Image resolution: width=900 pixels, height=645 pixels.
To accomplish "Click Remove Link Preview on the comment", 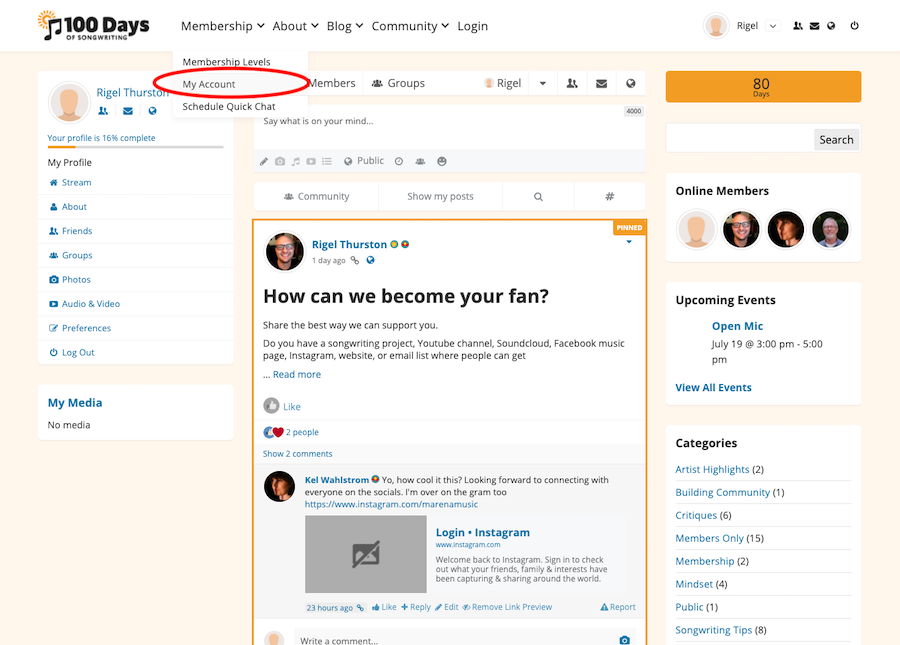I will tap(507, 607).
